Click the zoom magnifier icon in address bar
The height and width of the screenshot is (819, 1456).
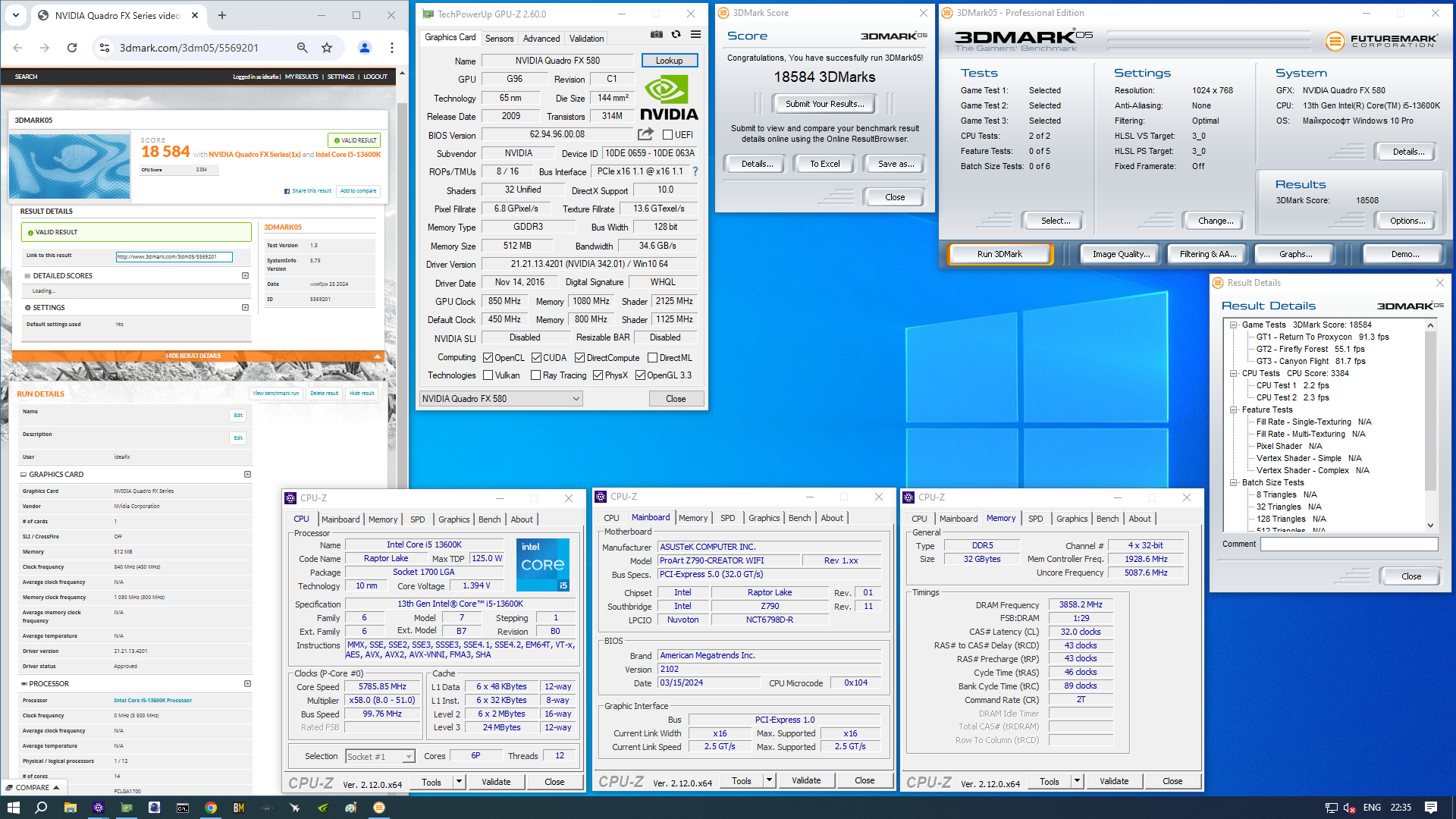[303, 48]
